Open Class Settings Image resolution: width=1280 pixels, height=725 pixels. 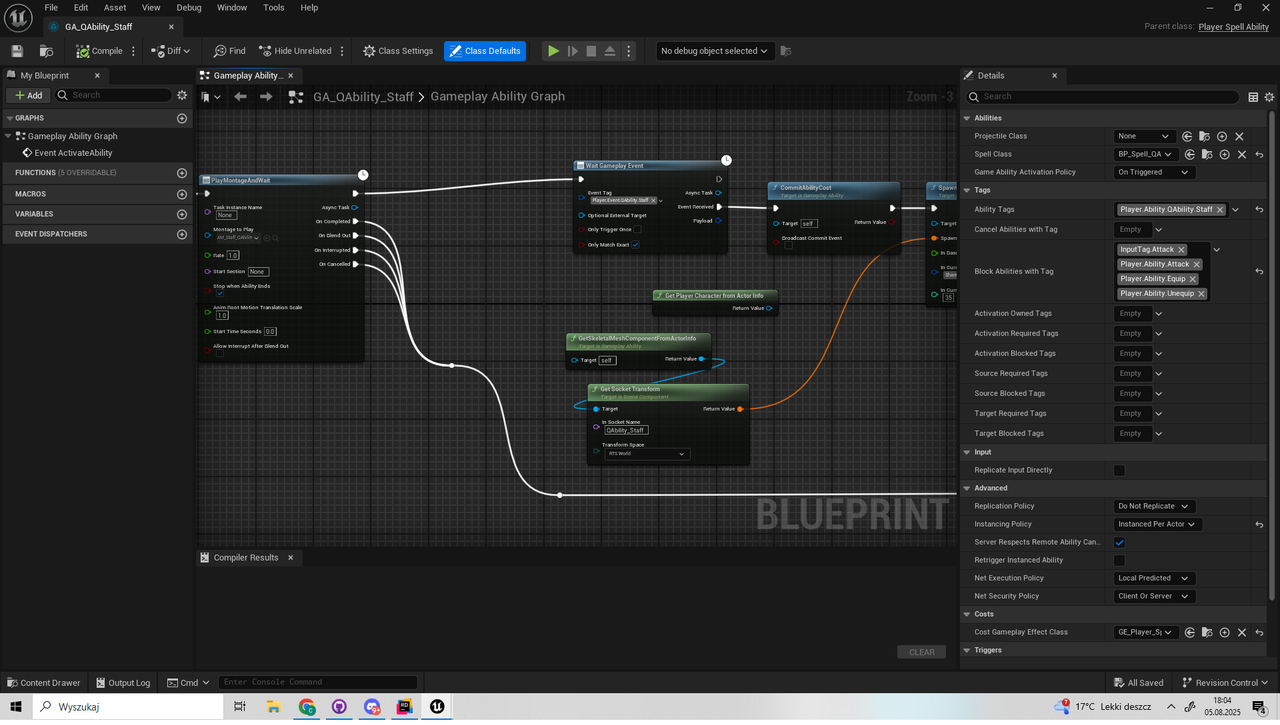pyautogui.click(x=398, y=51)
